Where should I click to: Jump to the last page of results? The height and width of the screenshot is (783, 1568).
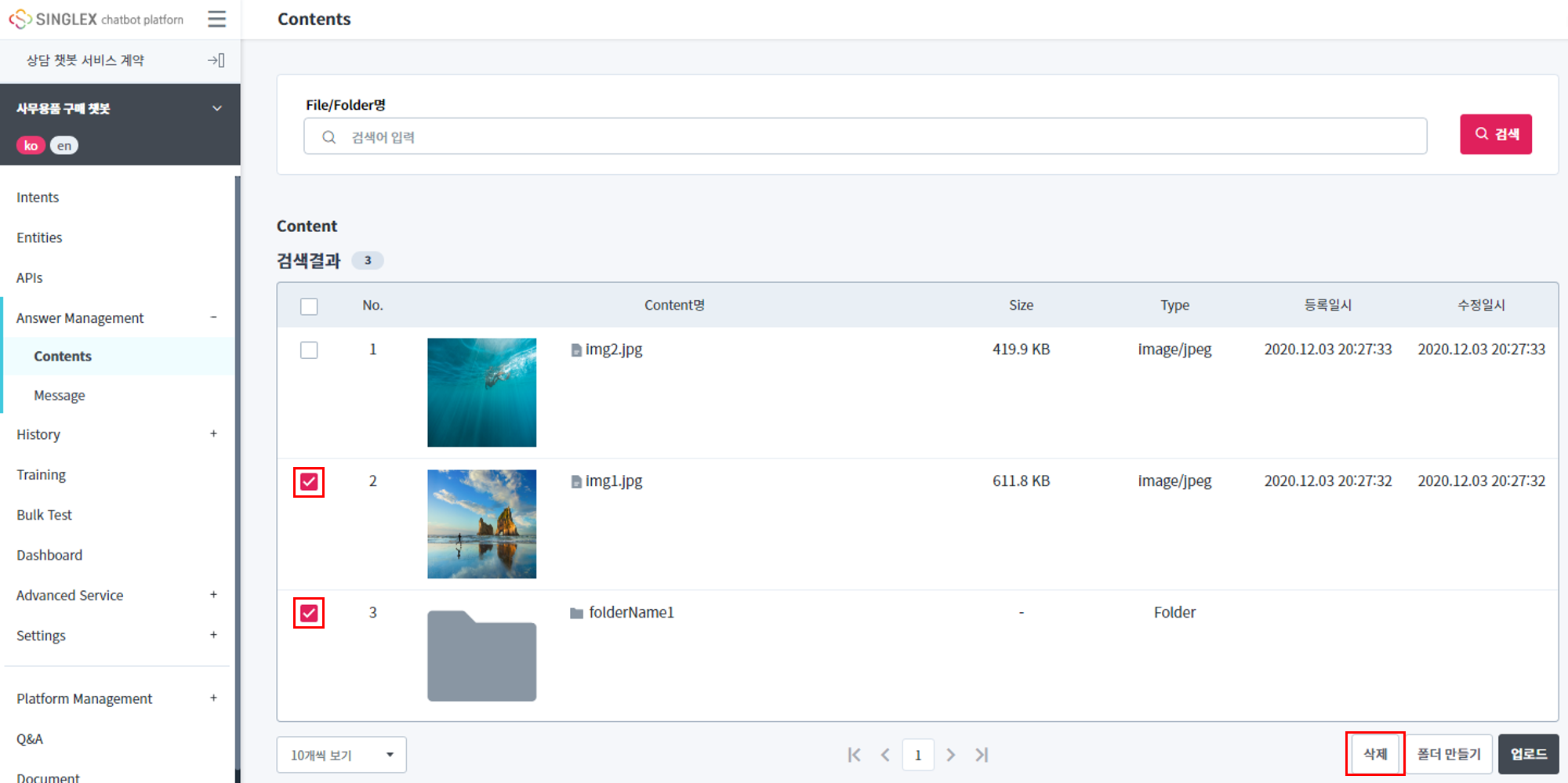coord(982,755)
